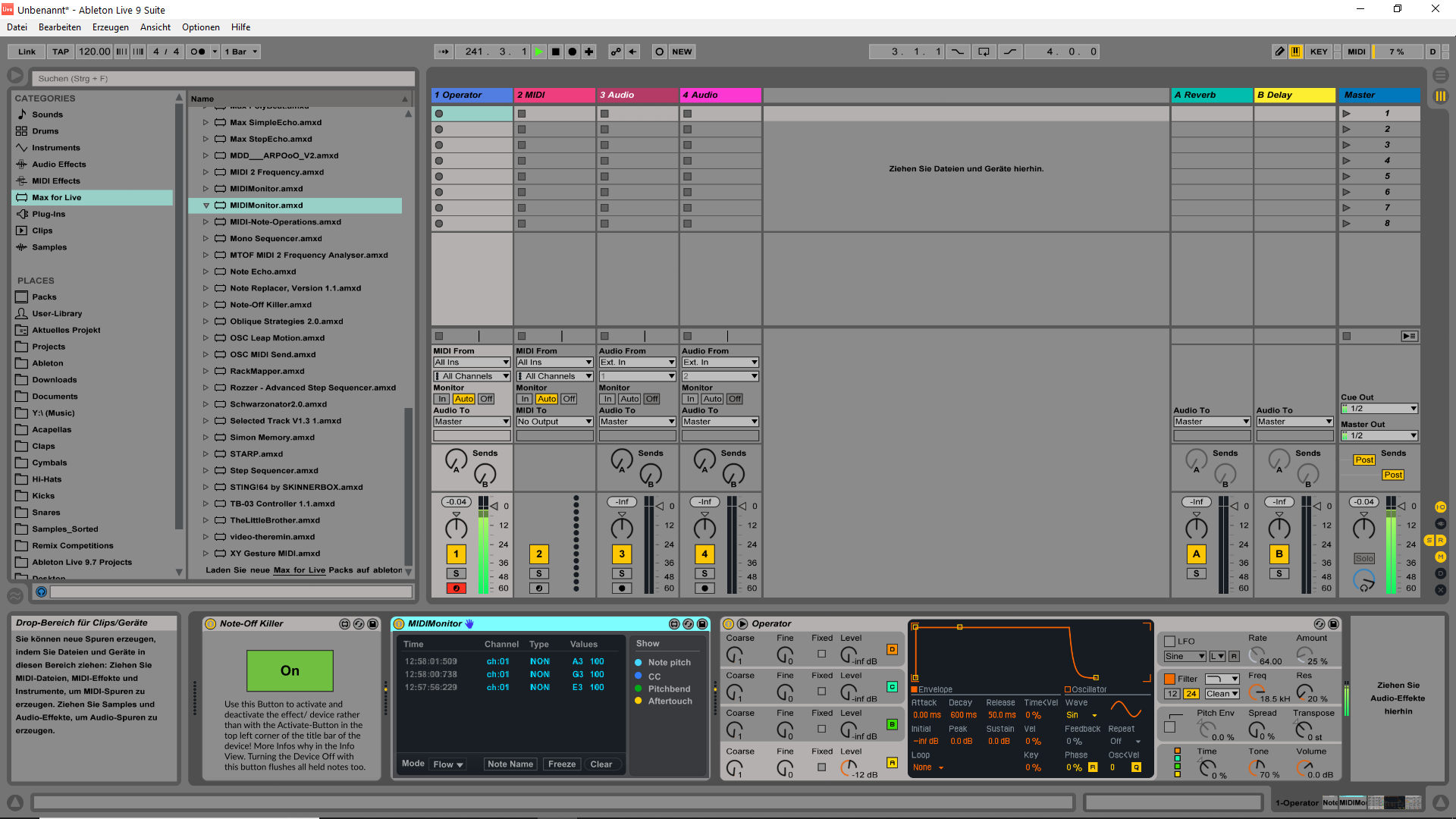1456x819 pixels.
Task: Toggle the Operator device activator
Action: click(x=729, y=624)
